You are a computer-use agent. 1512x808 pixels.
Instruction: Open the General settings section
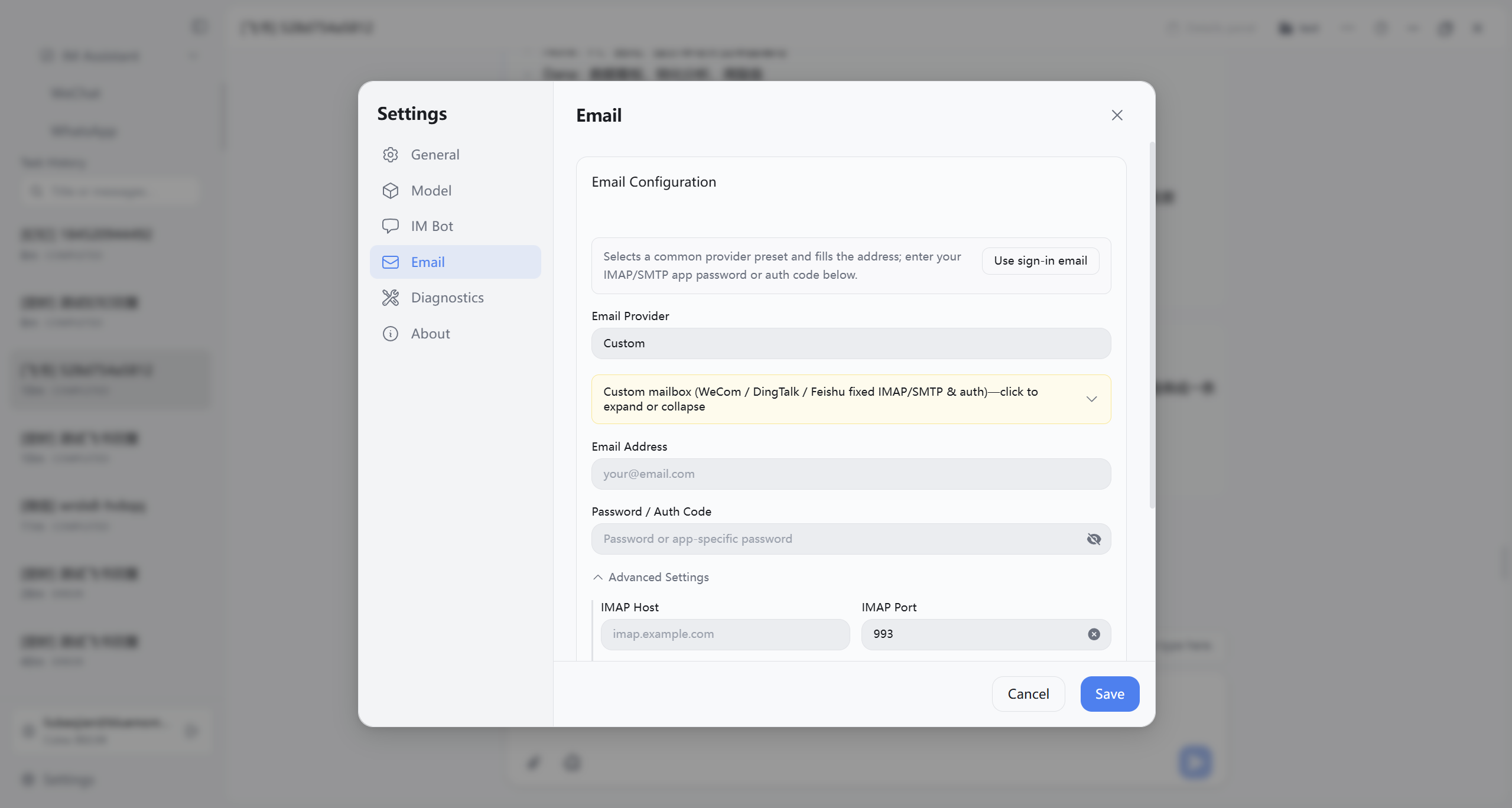point(455,155)
